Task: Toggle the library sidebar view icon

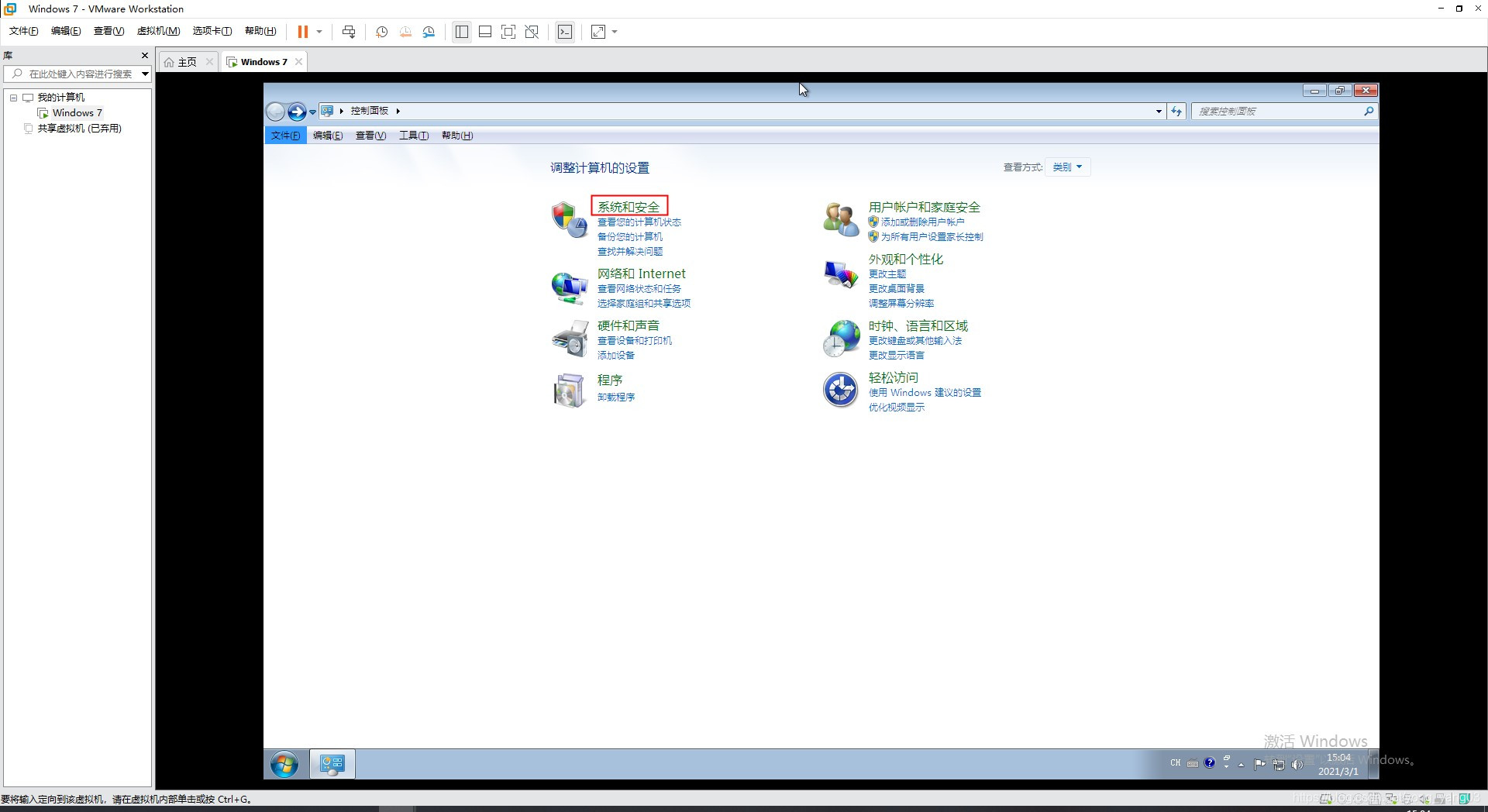Action: pyautogui.click(x=462, y=32)
